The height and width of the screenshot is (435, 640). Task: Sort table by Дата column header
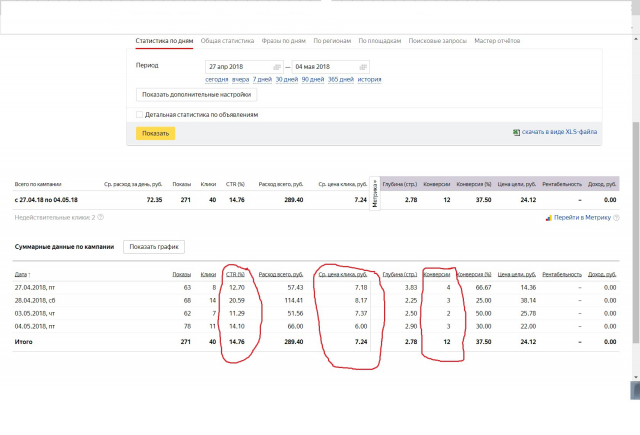click(x=22, y=275)
